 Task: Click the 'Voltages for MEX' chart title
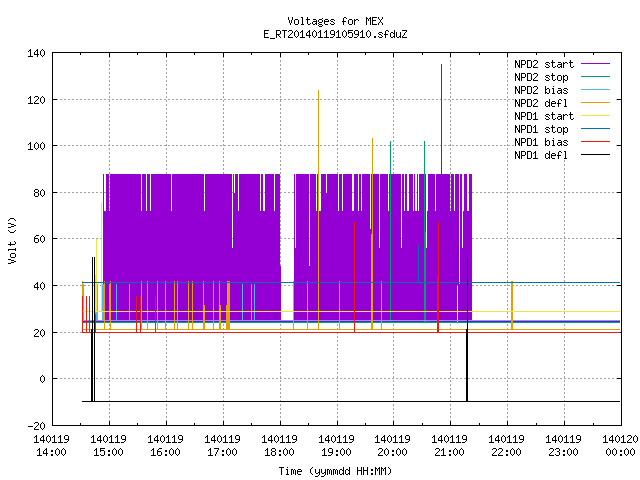(x=335, y=21)
